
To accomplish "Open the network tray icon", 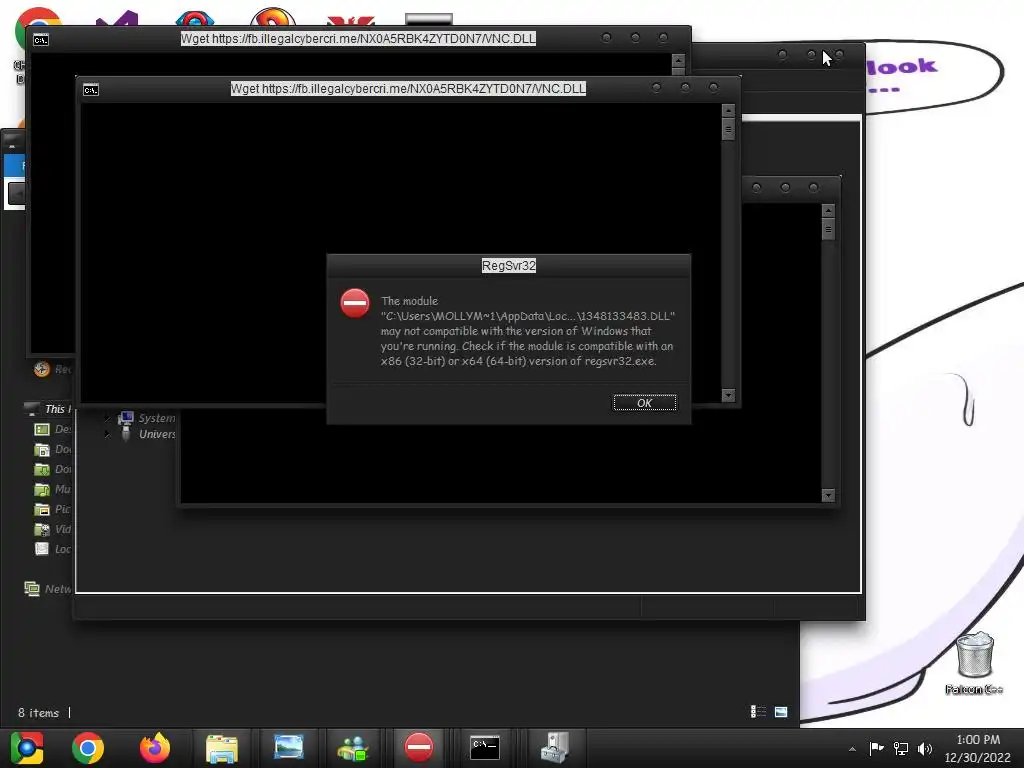I will 901,748.
